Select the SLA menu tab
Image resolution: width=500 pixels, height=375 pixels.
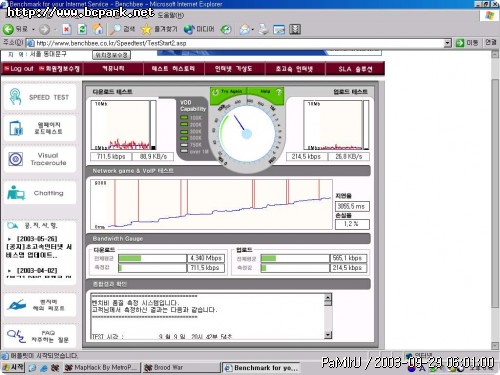(355, 69)
